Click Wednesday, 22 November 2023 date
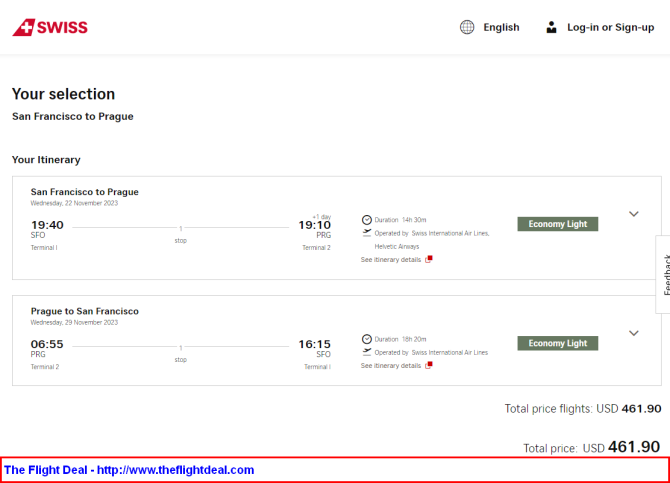 click(x=74, y=203)
